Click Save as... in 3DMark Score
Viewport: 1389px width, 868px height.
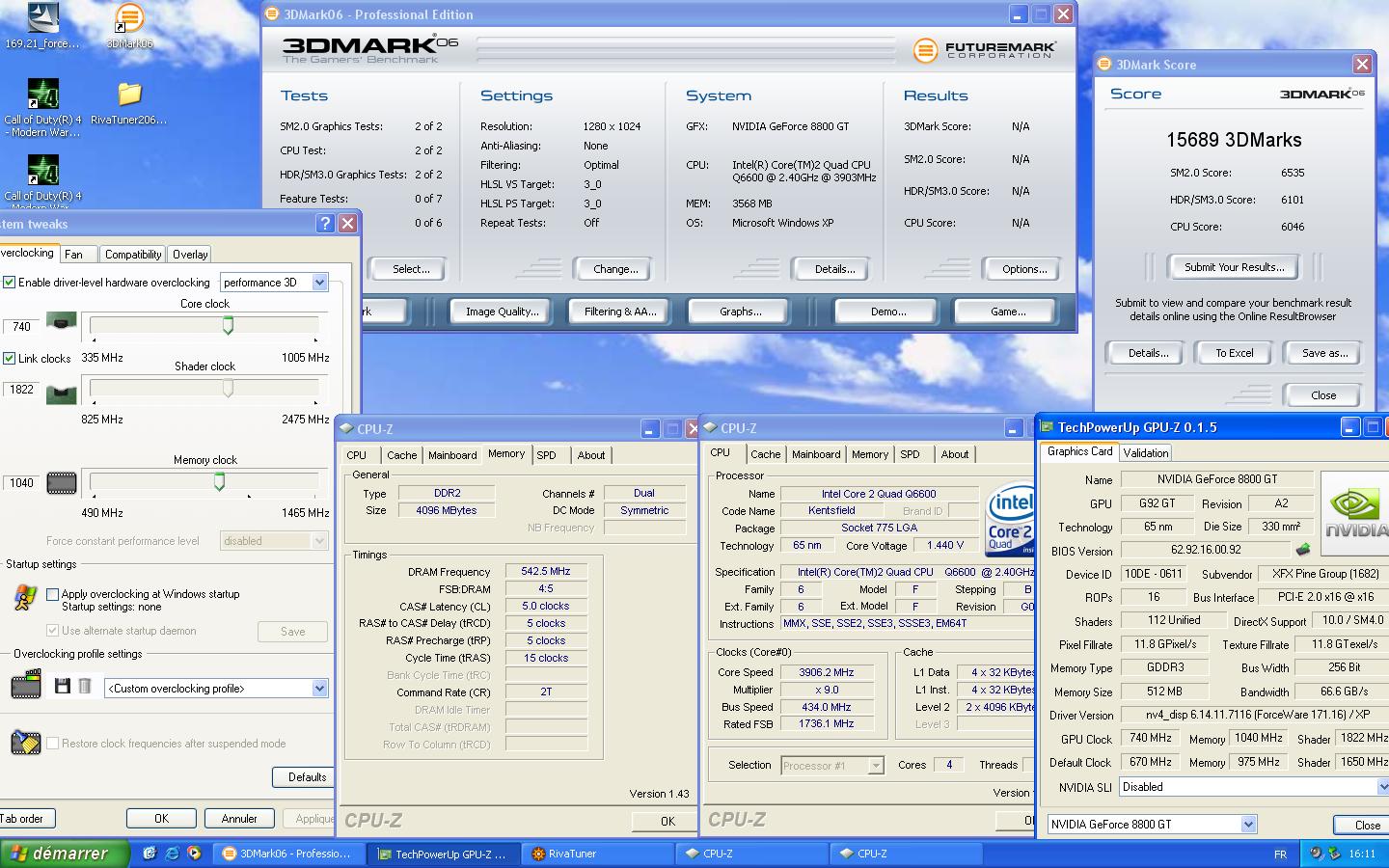coord(1324,353)
